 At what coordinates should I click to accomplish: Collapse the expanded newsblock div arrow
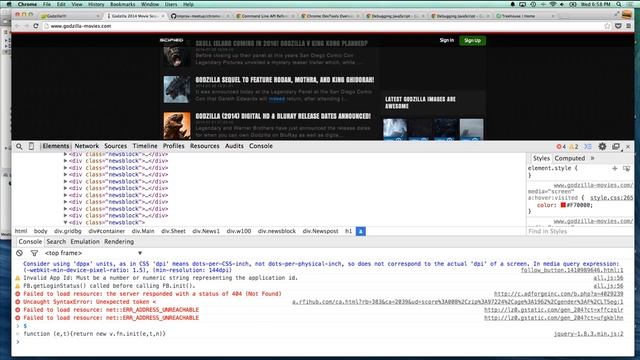click(65, 222)
